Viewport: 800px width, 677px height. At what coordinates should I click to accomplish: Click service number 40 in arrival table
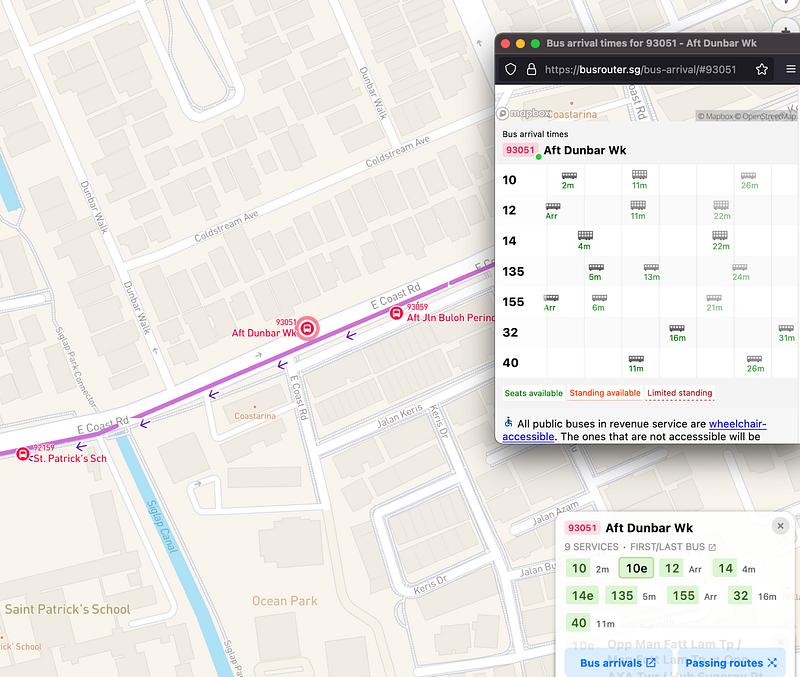pyautogui.click(x=510, y=363)
